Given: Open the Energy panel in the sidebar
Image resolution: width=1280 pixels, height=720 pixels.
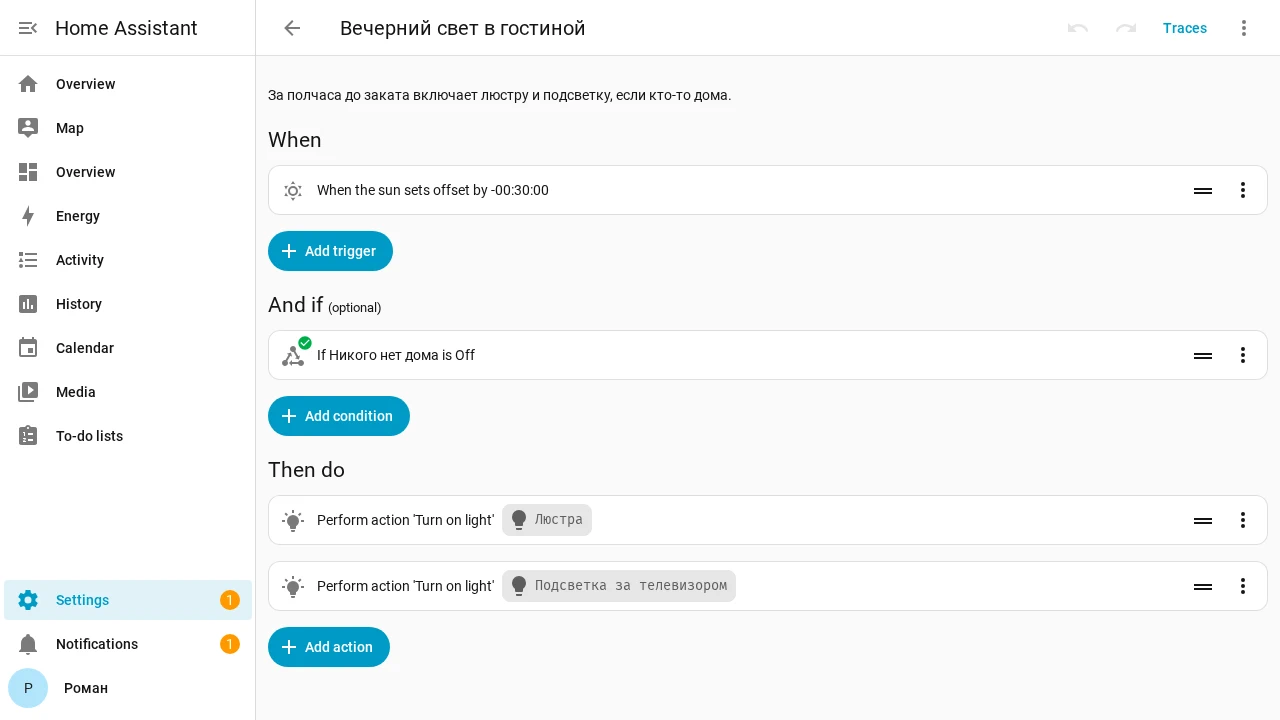Looking at the screenshot, I should (x=128, y=216).
